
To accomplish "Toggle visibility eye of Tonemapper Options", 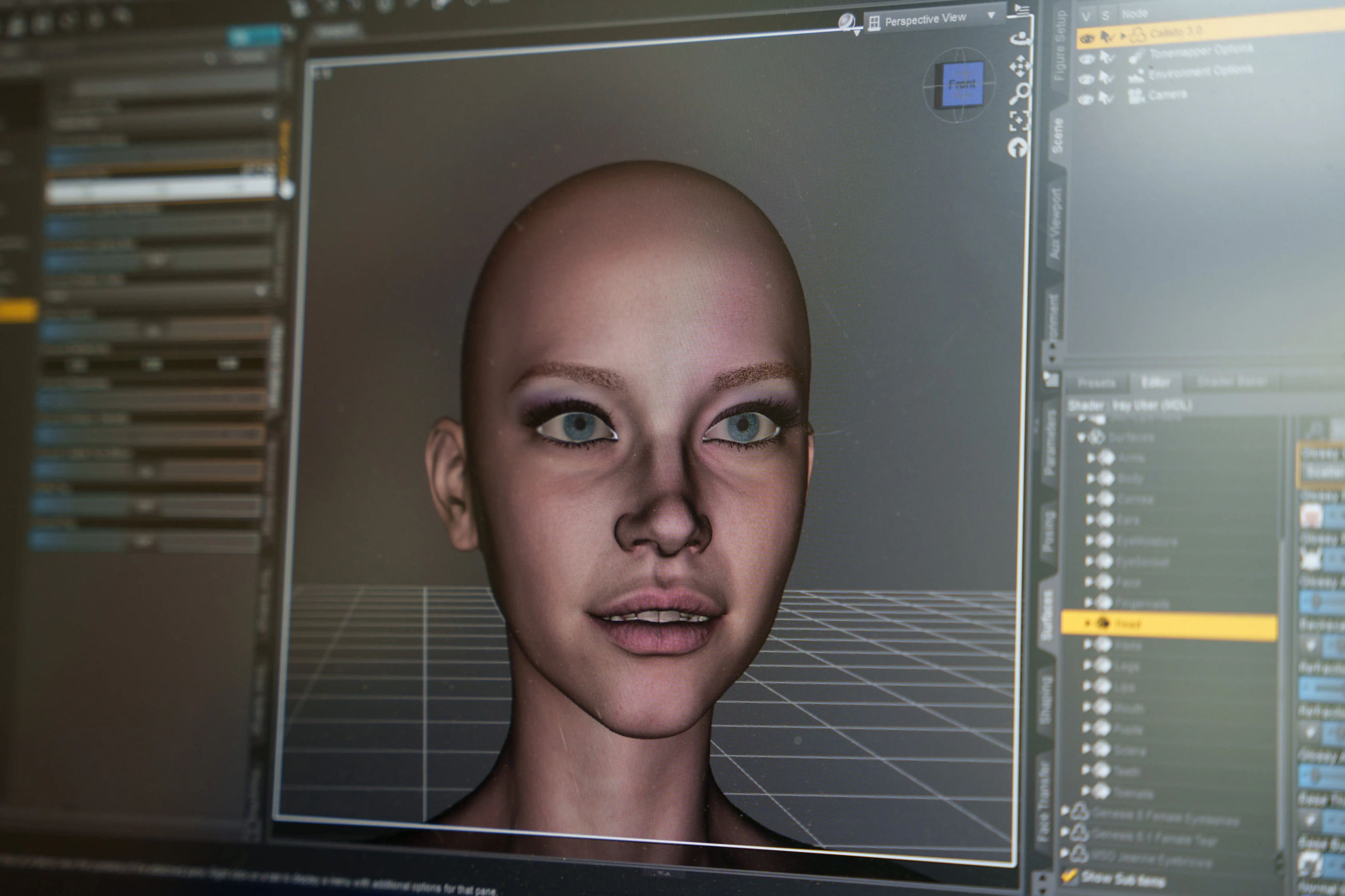I will click(1086, 59).
